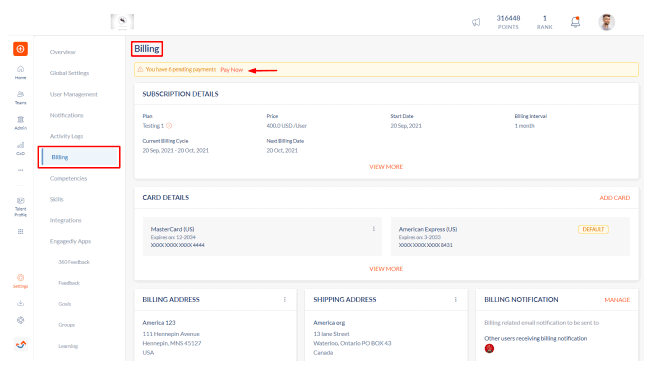Open Activity Logs

coord(67,136)
